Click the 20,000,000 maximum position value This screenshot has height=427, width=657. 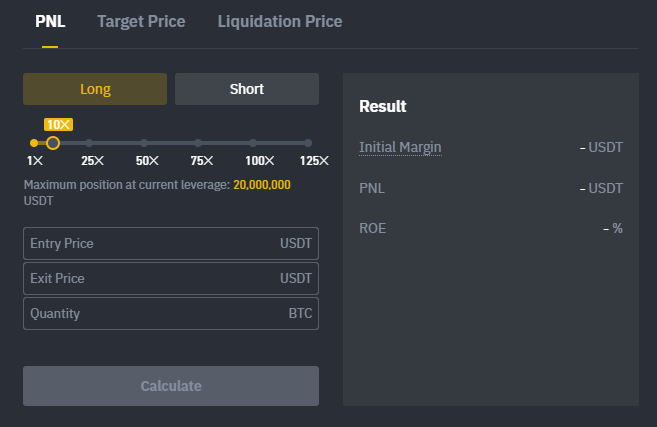pos(262,185)
